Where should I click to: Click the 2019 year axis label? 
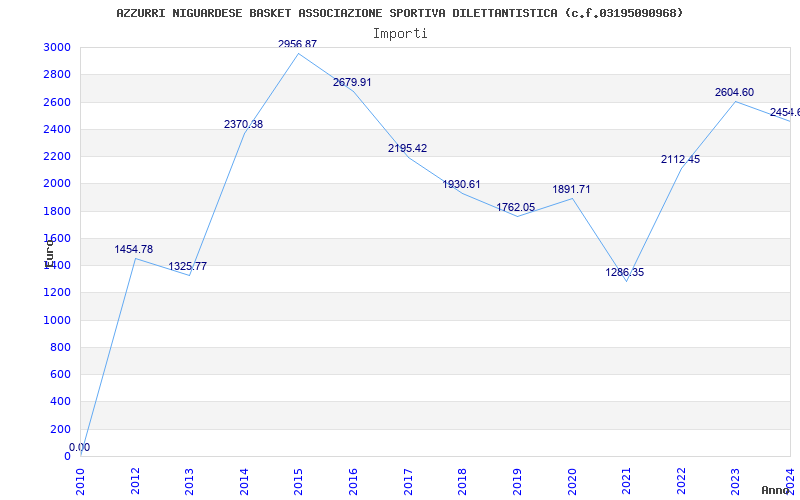[517, 482]
